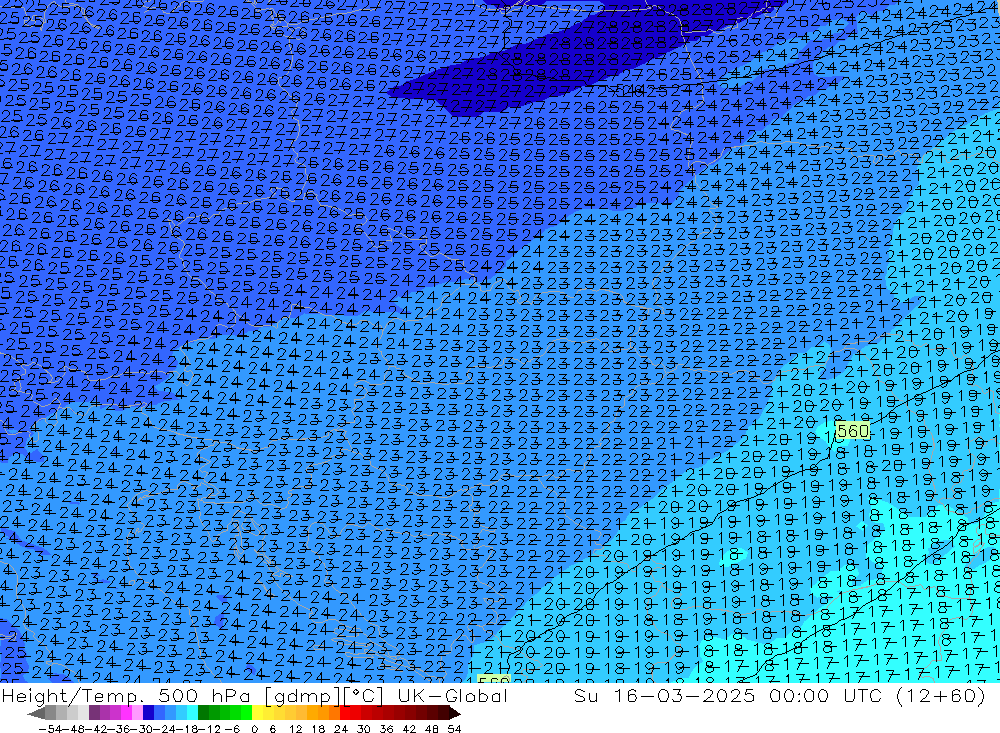Select the darkest green legend segment
The image size is (1000, 733).
[x=203, y=714]
